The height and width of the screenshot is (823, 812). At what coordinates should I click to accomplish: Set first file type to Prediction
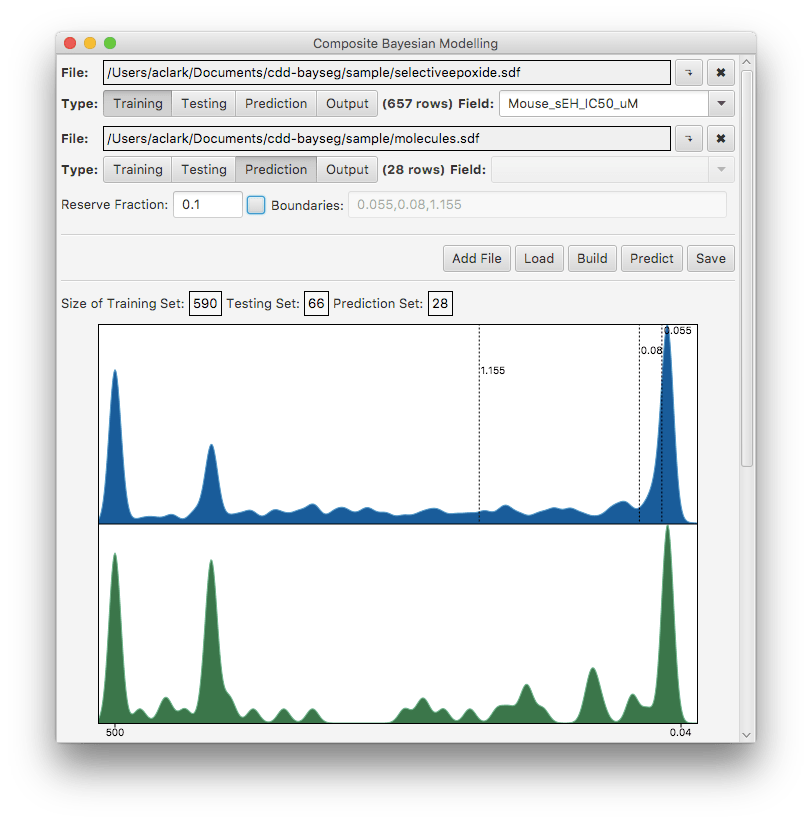(276, 104)
